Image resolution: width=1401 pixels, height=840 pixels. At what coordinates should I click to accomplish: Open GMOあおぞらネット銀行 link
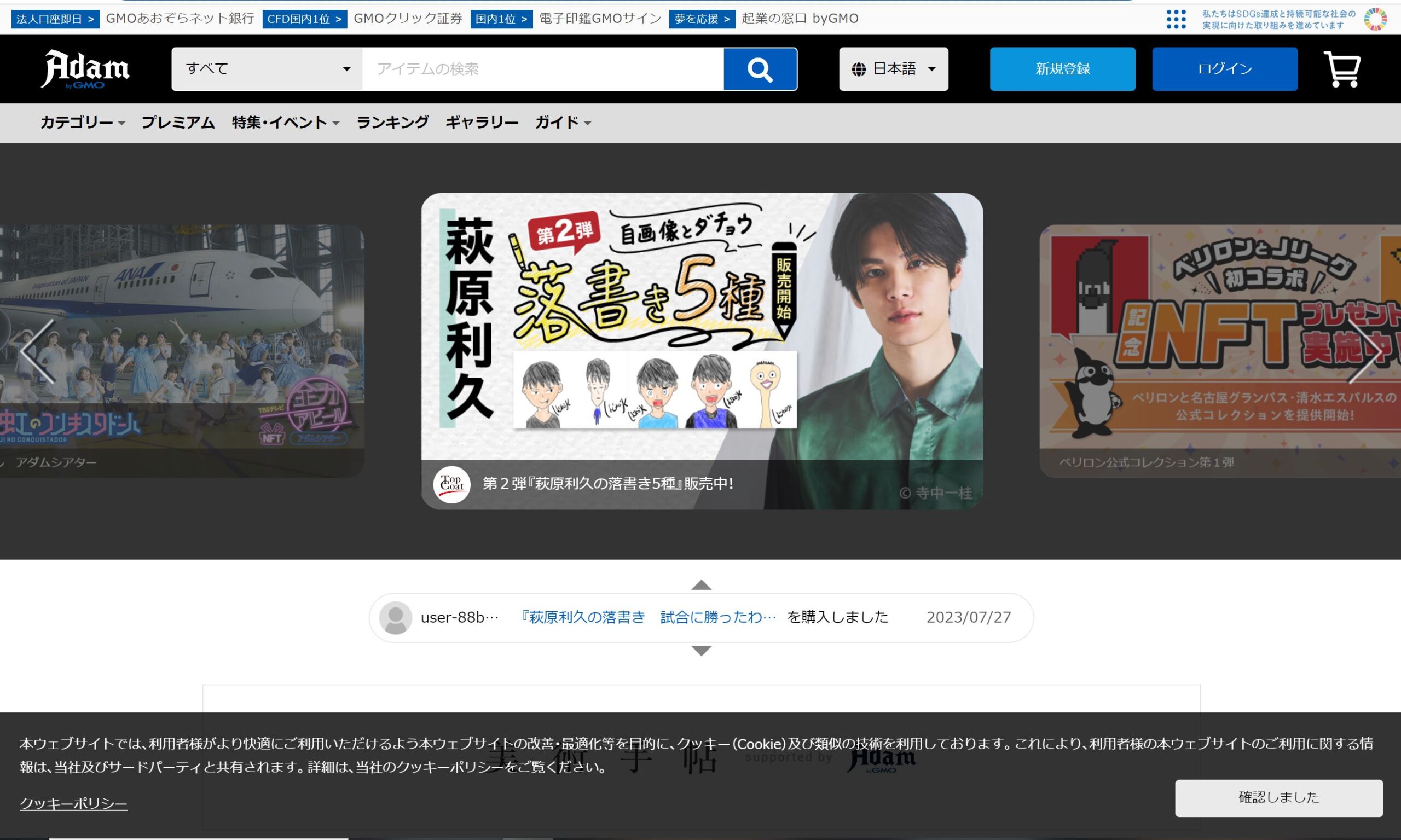[180, 19]
